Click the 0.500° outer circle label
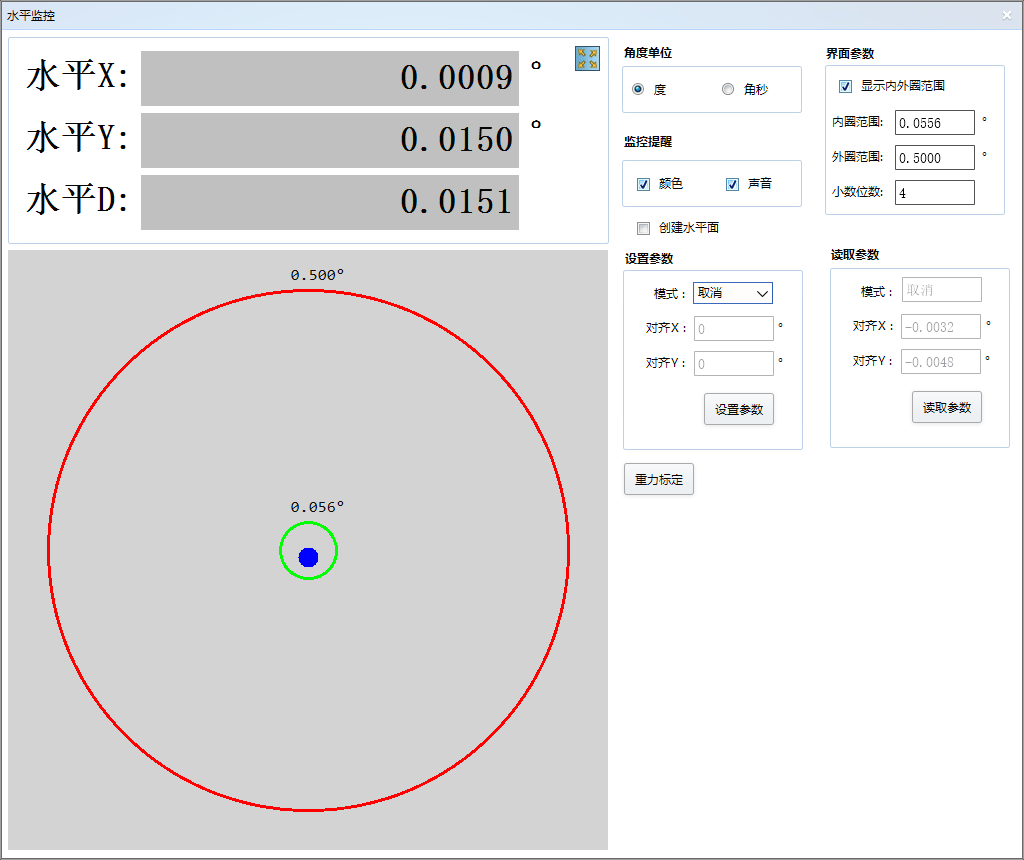Screen dimensions: 1024x860 tap(317, 275)
